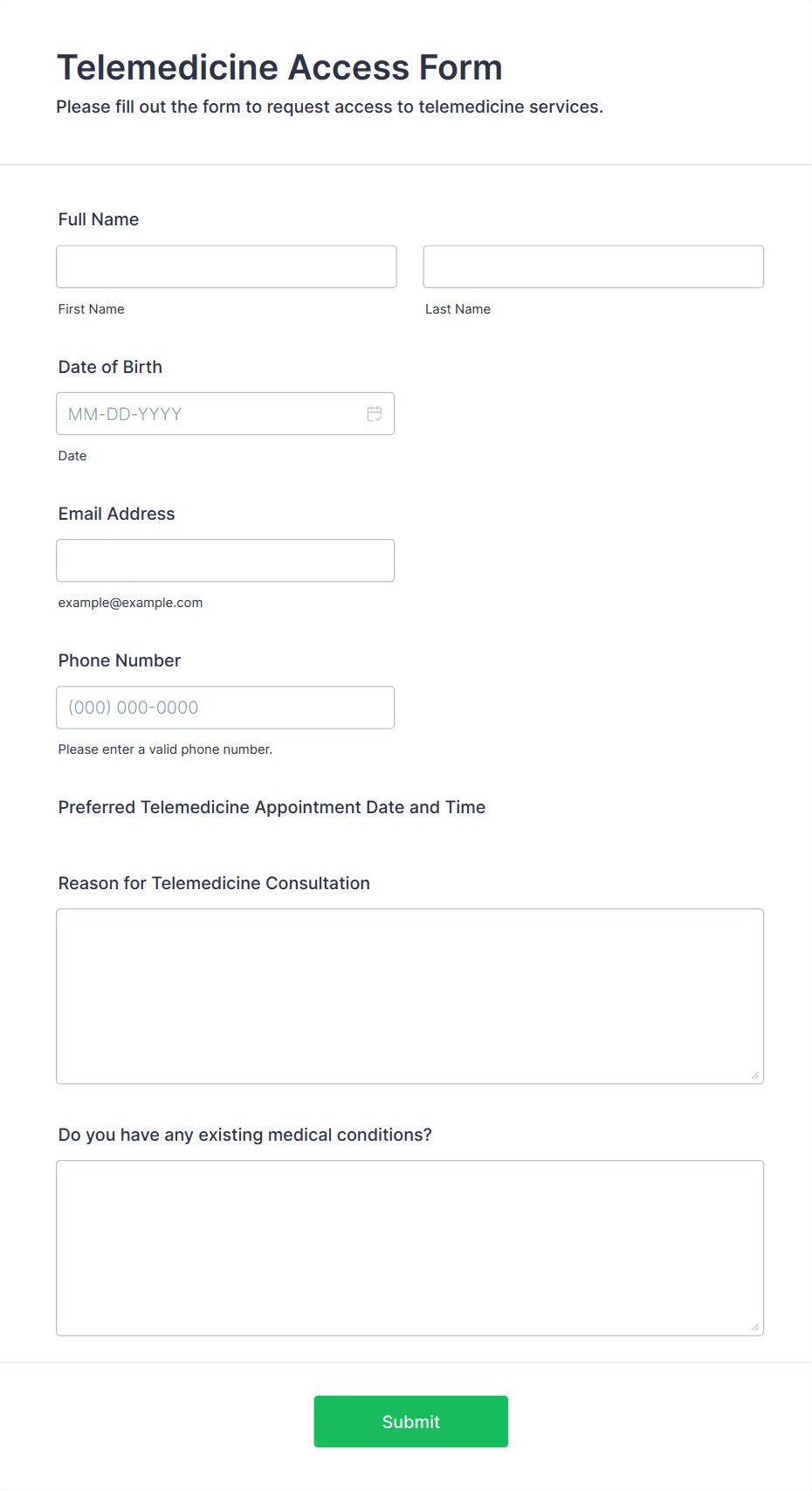Click the Full Name field label
Screen dimensions: 812x1491
click(x=99, y=219)
